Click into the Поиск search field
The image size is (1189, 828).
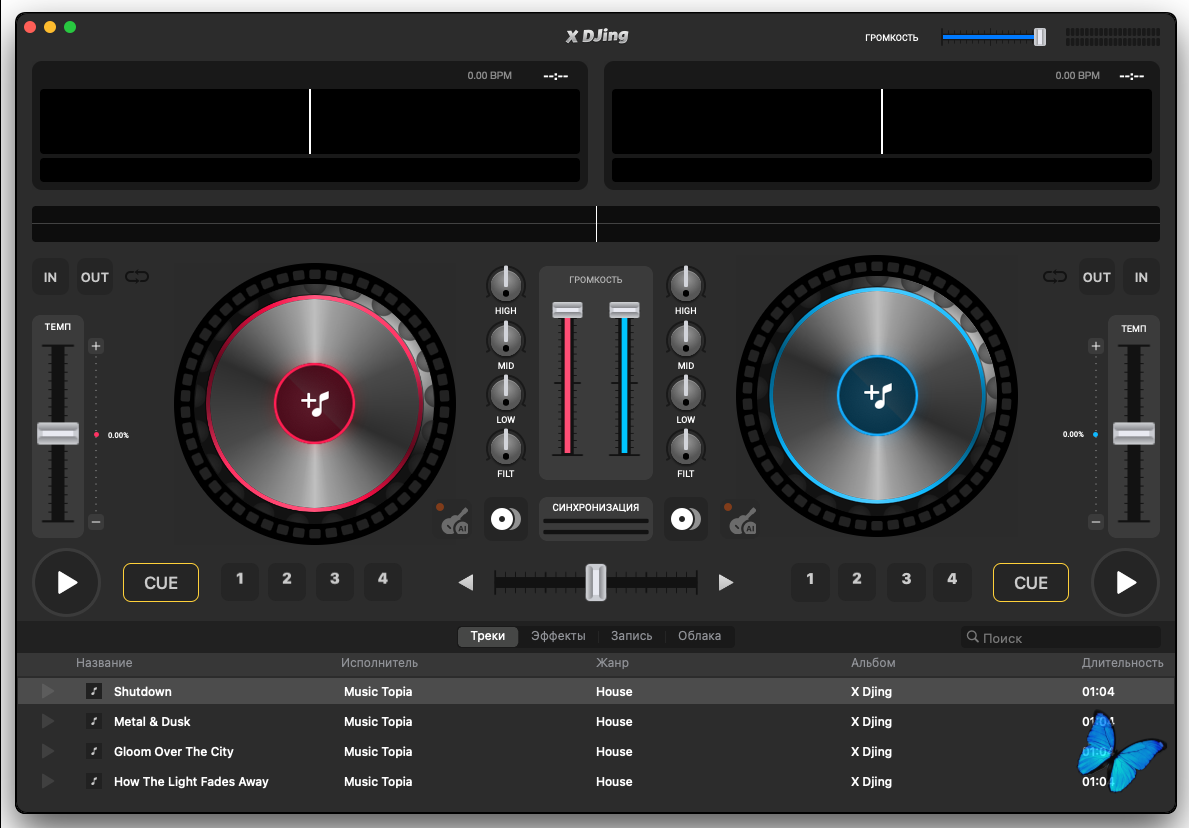(1061, 638)
